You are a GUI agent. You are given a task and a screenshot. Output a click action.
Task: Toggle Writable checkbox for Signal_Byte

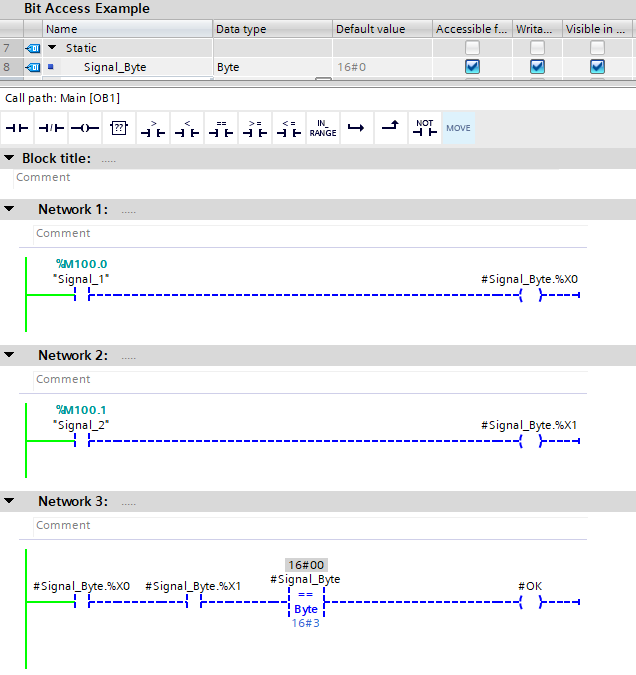coord(537,67)
